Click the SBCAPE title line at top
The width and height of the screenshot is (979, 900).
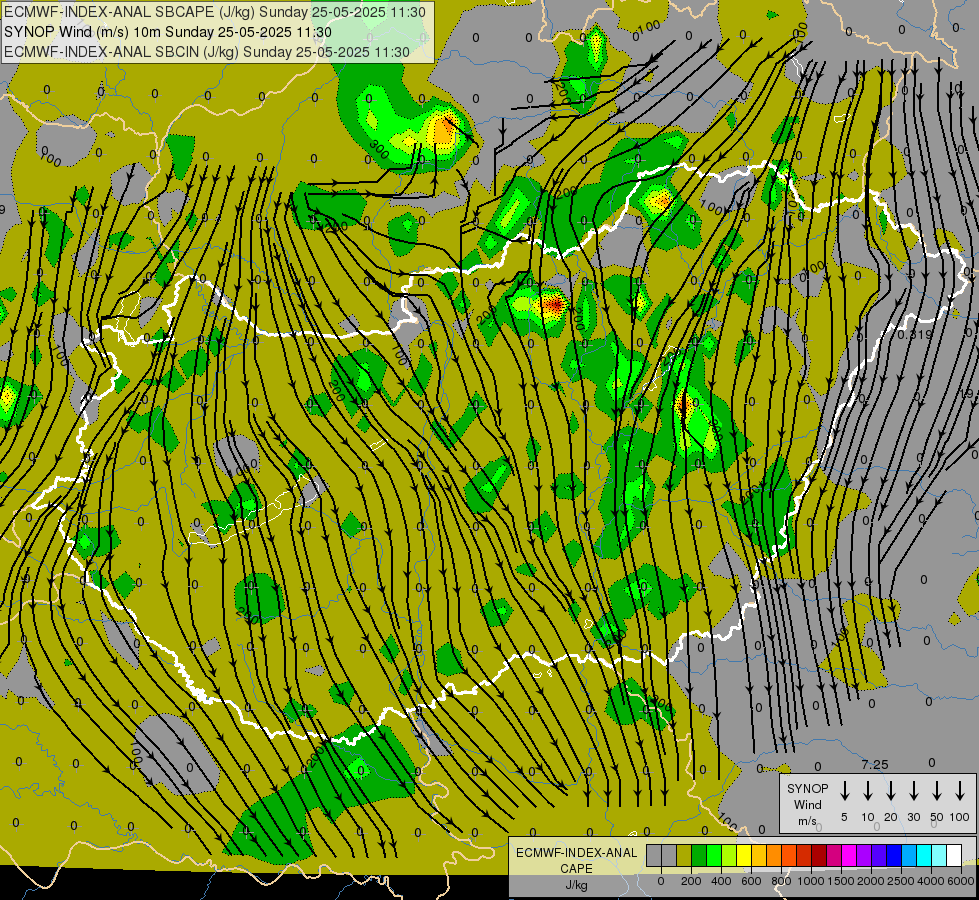[x=215, y=12]
